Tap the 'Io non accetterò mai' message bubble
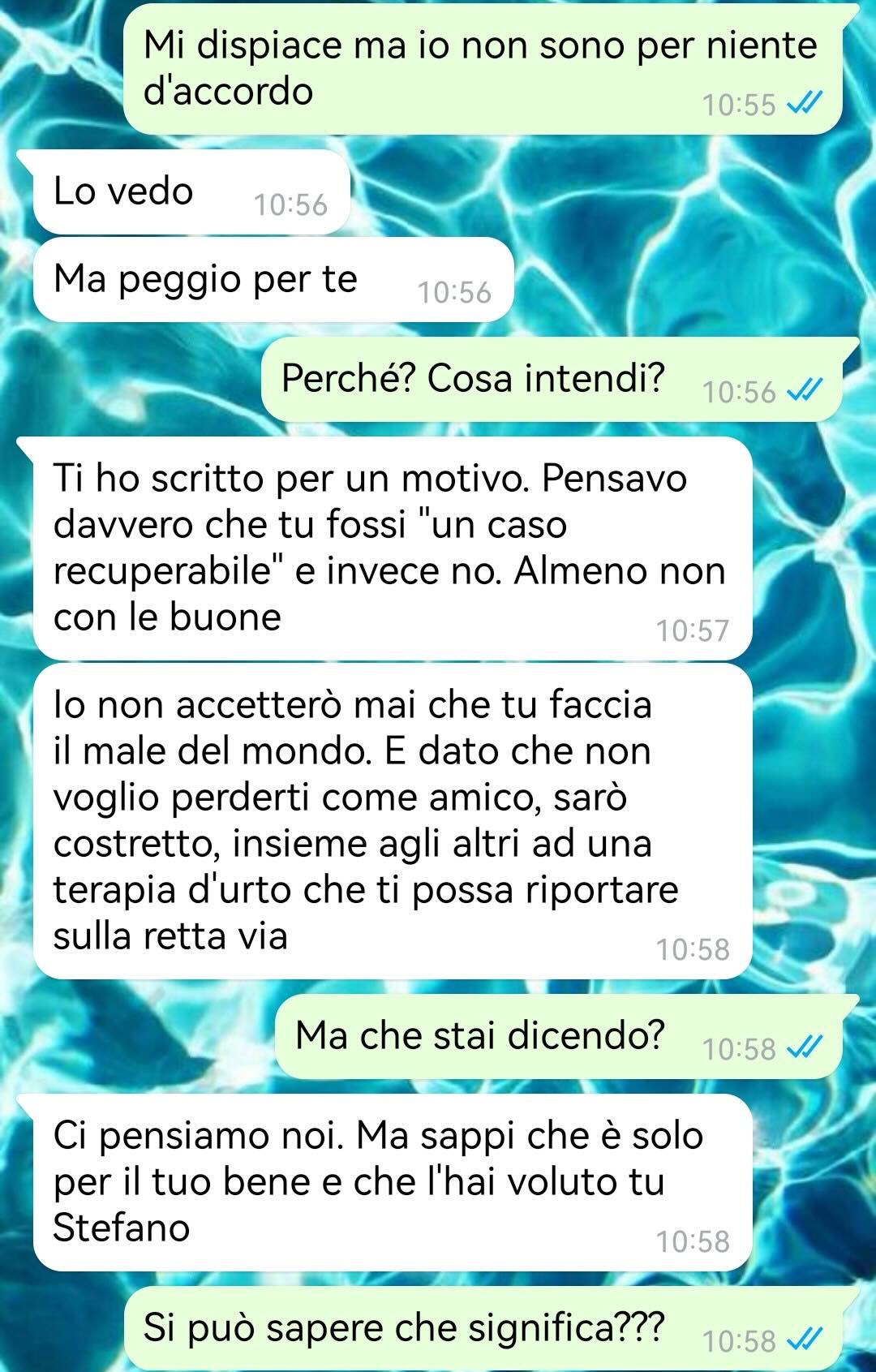The image size is (876, 1372). (x=393, y=821)
